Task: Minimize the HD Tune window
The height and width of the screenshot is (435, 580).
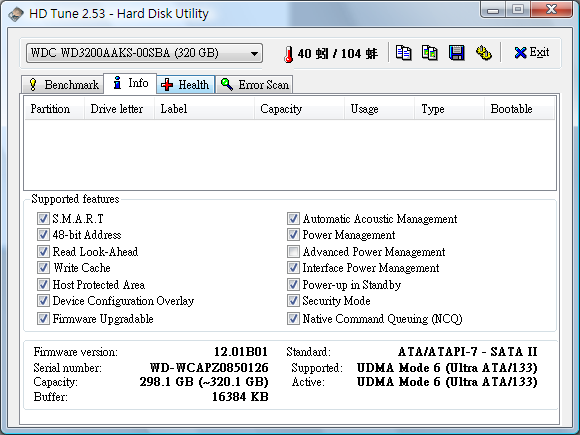Action: click(493, 10)
